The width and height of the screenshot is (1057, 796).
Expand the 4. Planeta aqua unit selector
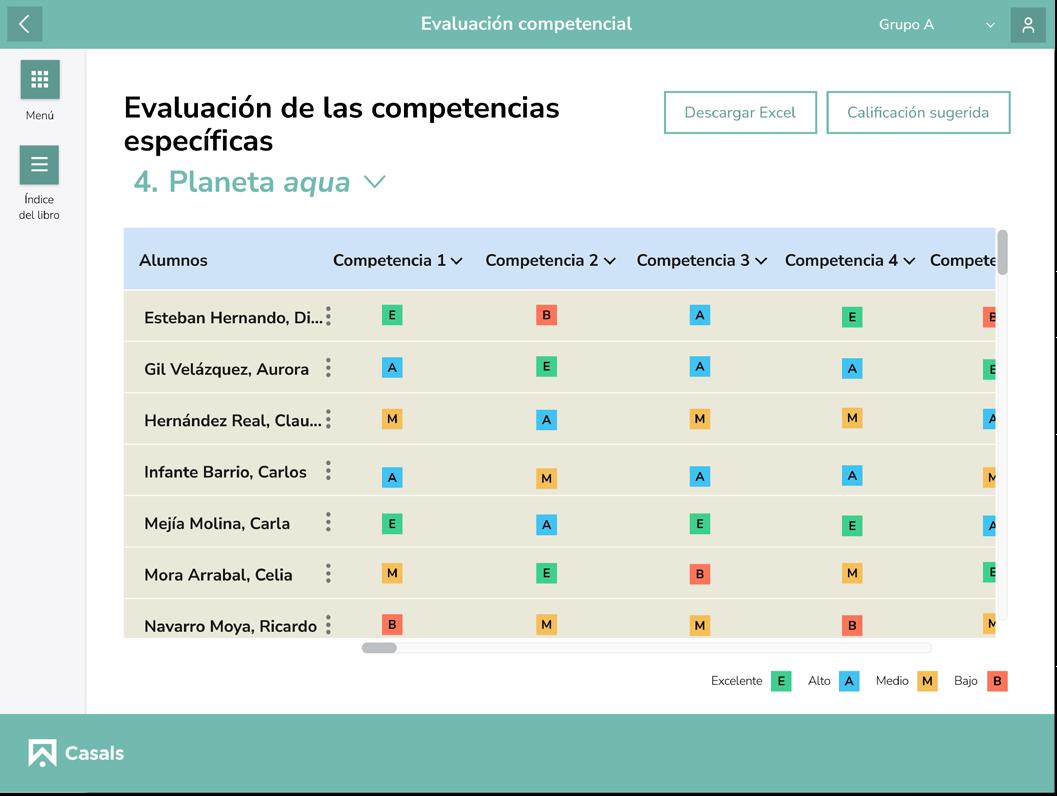click(x=260, y=182)
